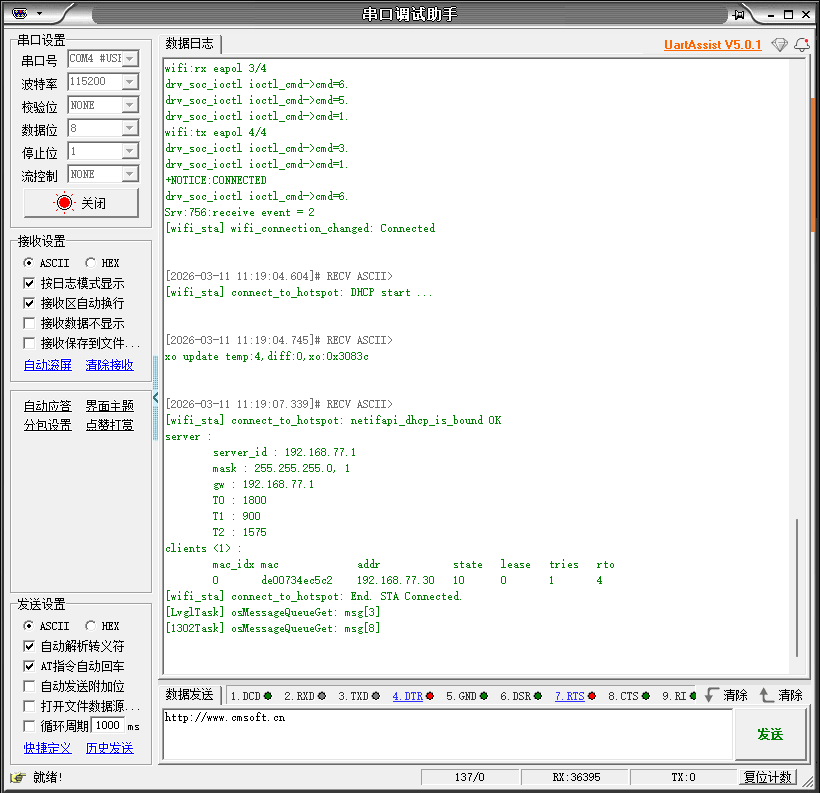Enable 自动发送附加位 checkbox
The image size is (820, 793).
(x=29, y=686)
